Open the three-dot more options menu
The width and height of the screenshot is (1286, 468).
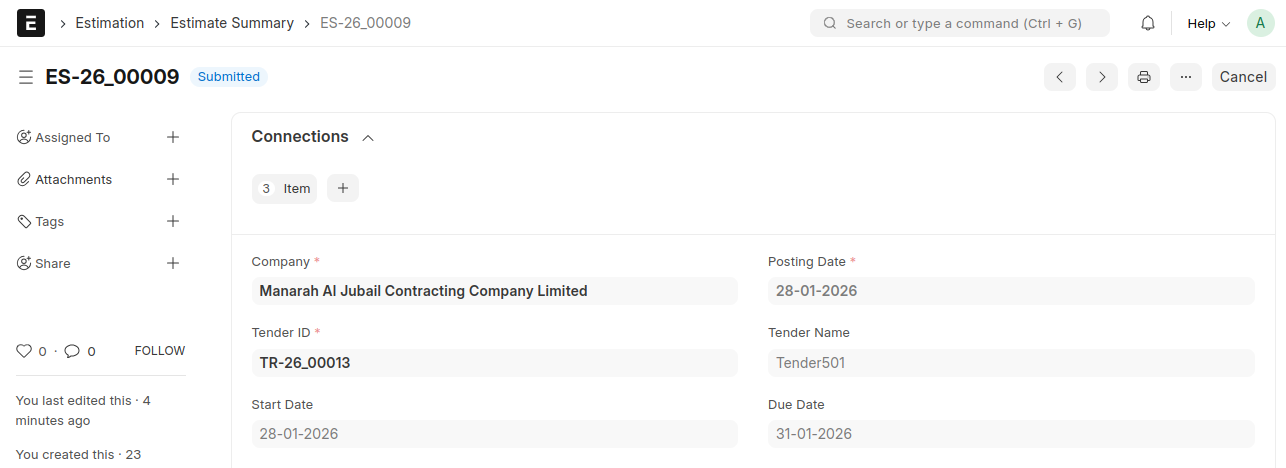[x=1185, y=77]
